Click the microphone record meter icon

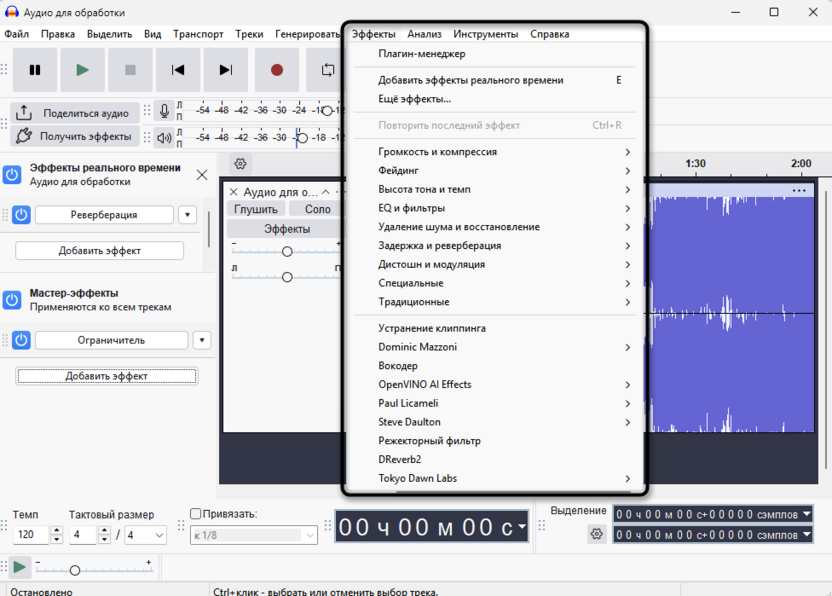point(164,111)
